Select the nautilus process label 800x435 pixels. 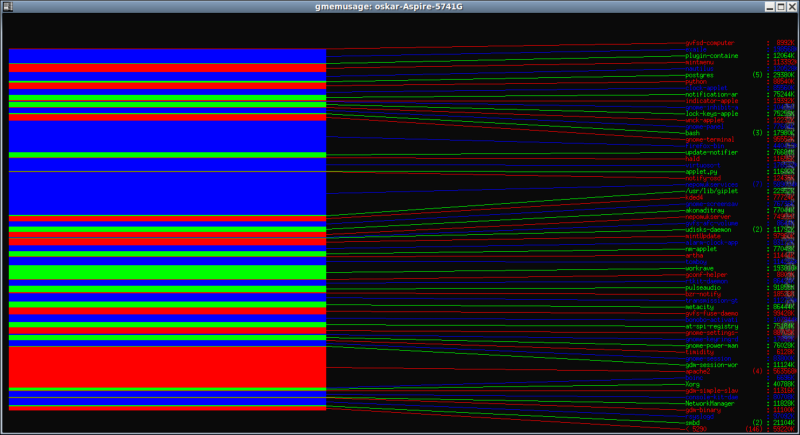point(699,69)
